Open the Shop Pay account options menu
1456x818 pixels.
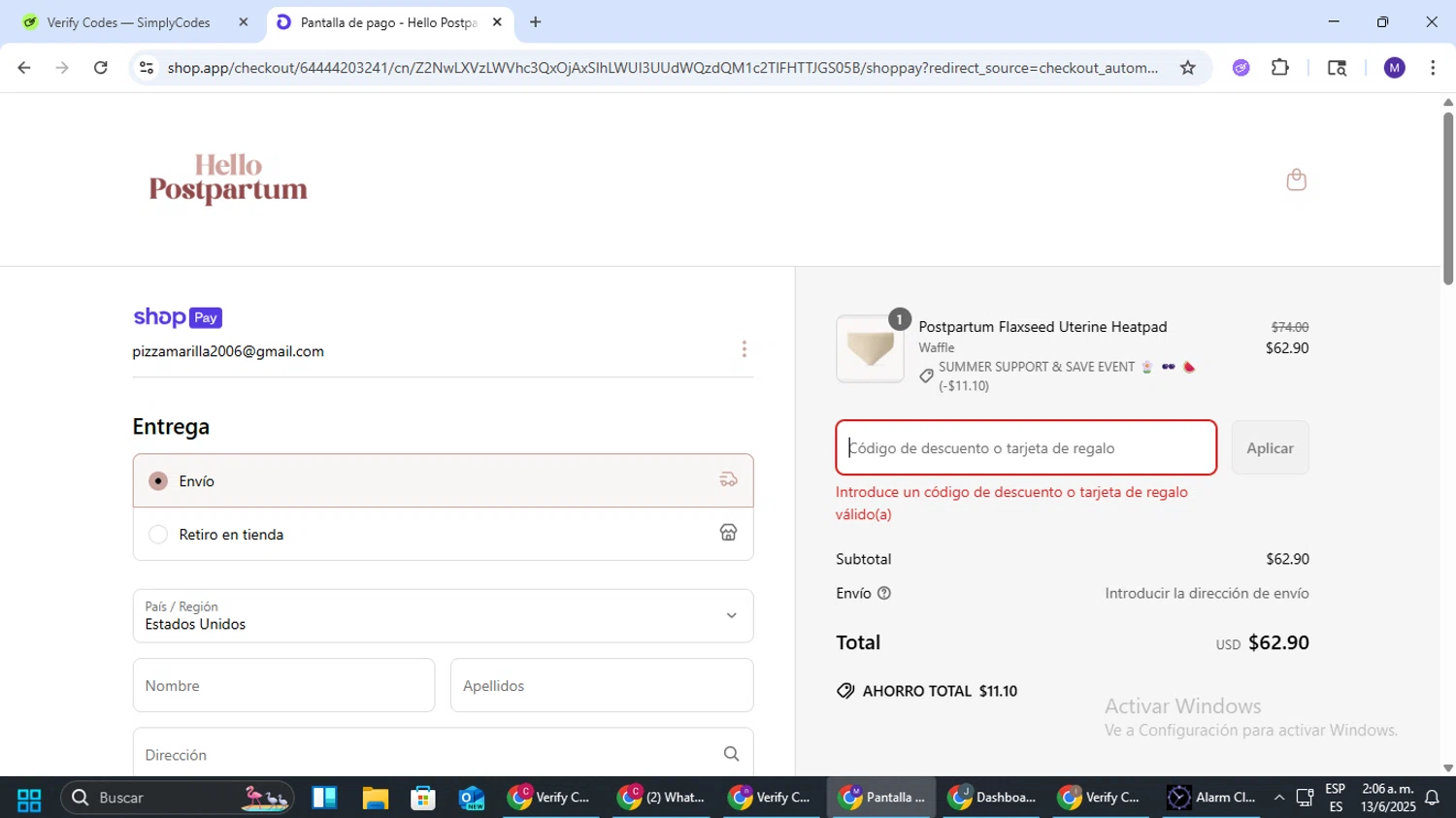pos(745,349)
